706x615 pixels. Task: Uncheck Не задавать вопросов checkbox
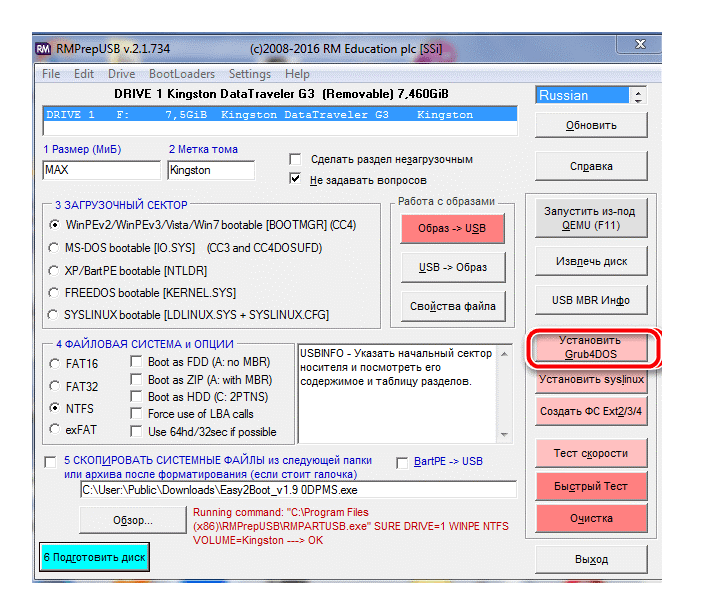tap(295, 179)
